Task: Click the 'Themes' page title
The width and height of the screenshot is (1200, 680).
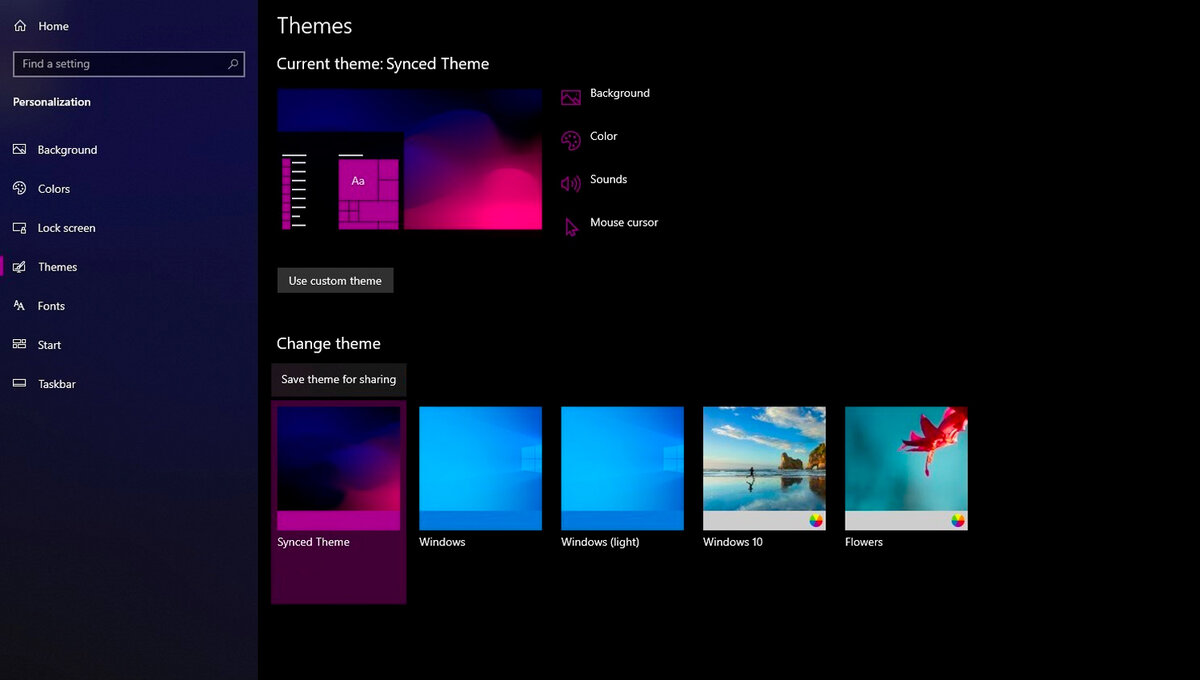Action: (314, 26)
